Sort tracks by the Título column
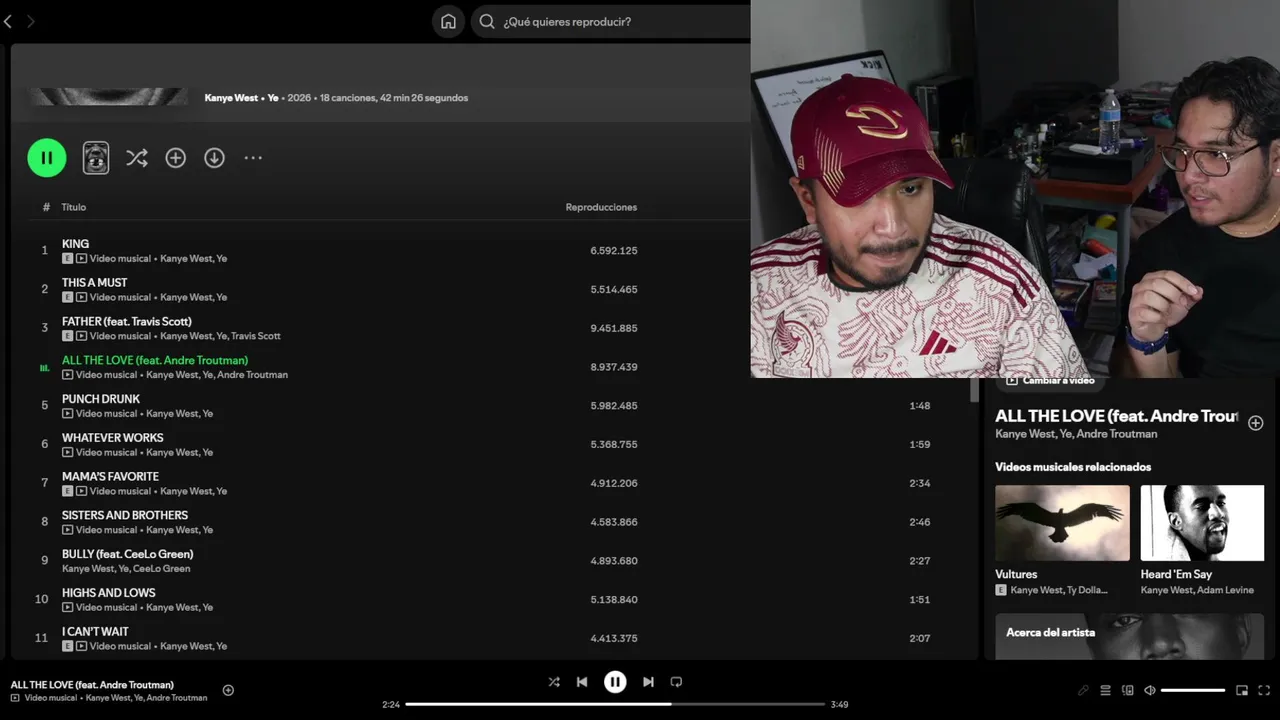 pos(74,207)
